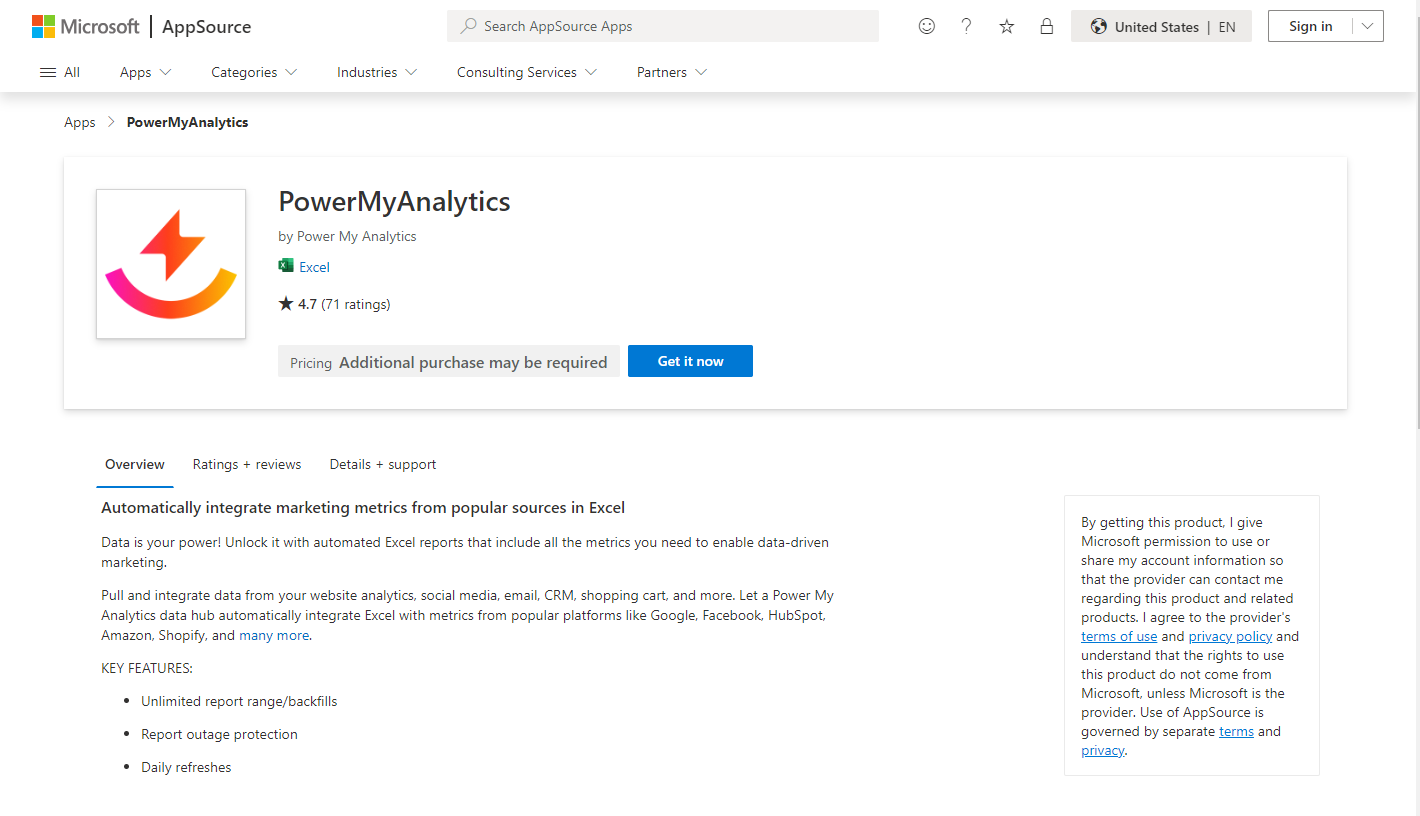This screenshot has width=1420, height=816.
Task: Expand the Sign in arrow dropdown
Action: [x=1367, y=27]
